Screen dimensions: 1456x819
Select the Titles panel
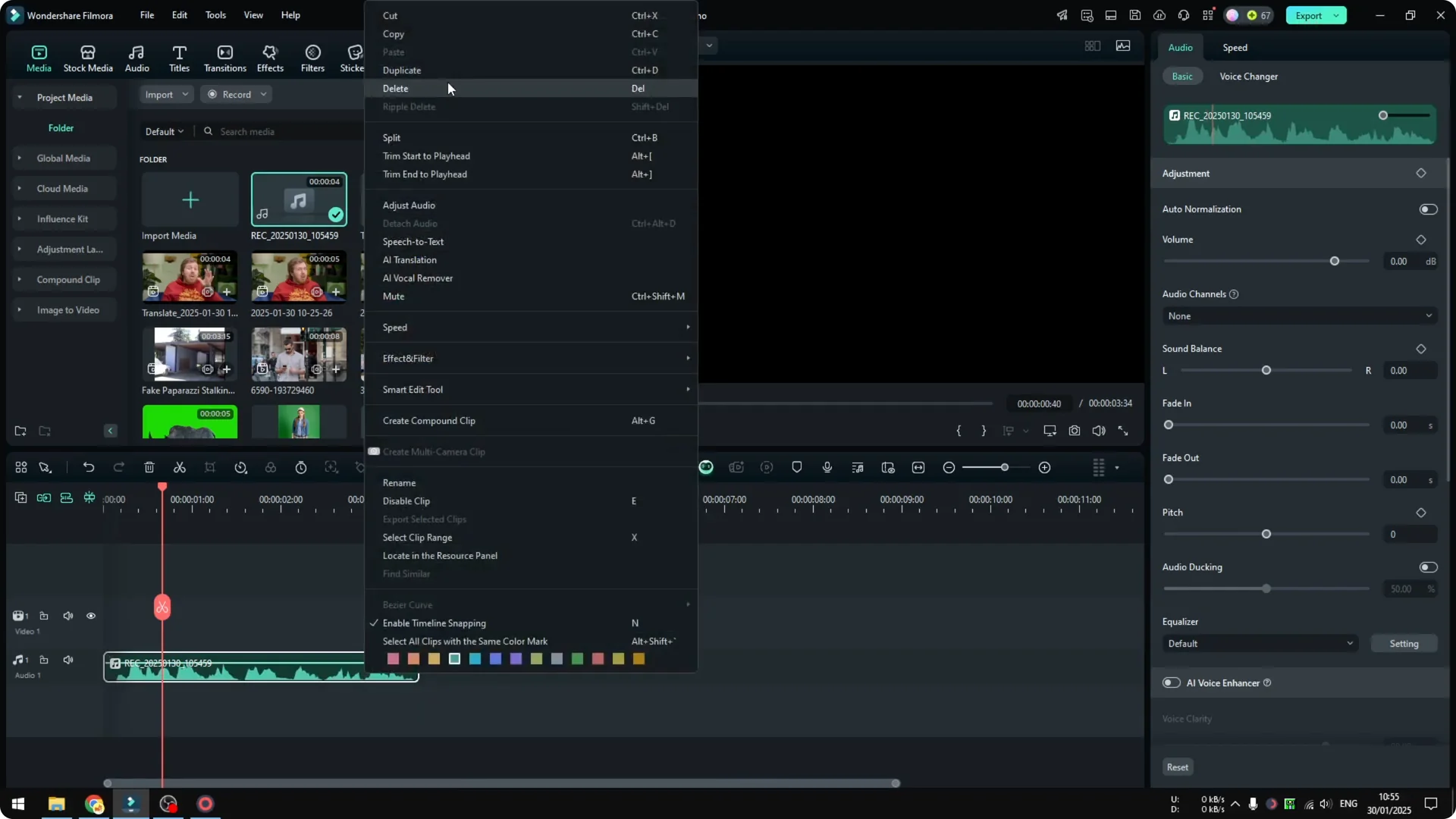click(179, 57)
